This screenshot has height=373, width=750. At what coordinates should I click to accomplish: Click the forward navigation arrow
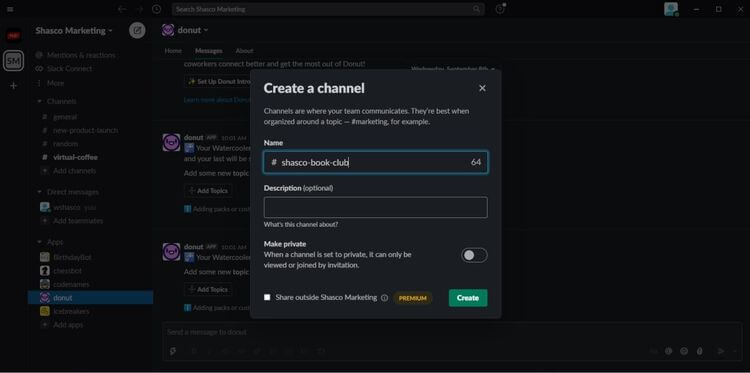[x=139, y=9]
